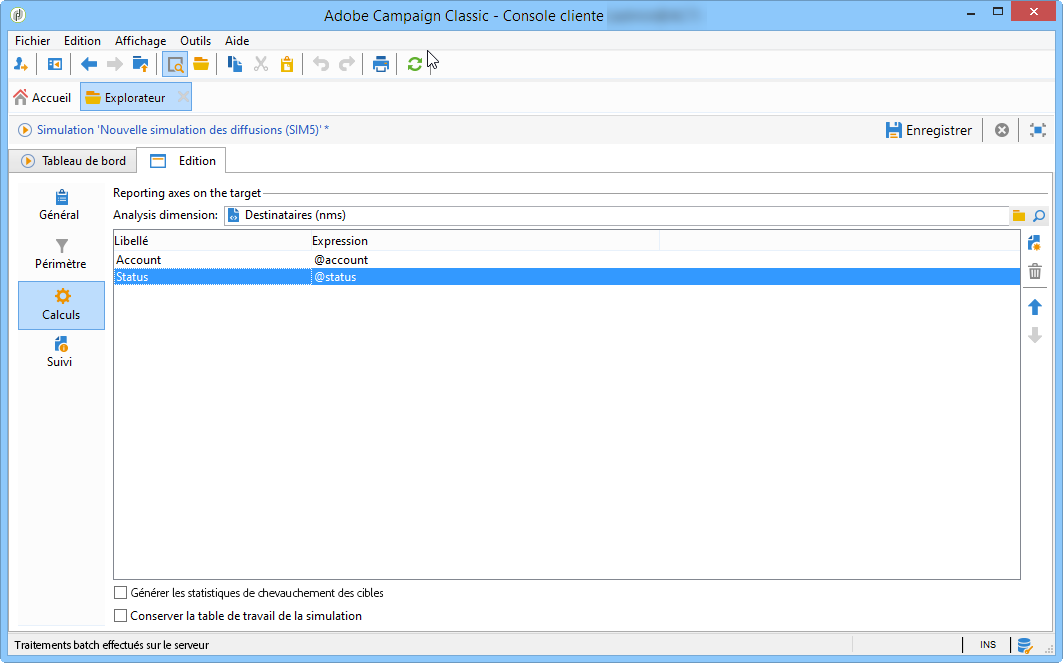1063x663 pixels.
Task: Toggle the search/filter magnifier toolbar icon
Action: (x=175, y=65)
